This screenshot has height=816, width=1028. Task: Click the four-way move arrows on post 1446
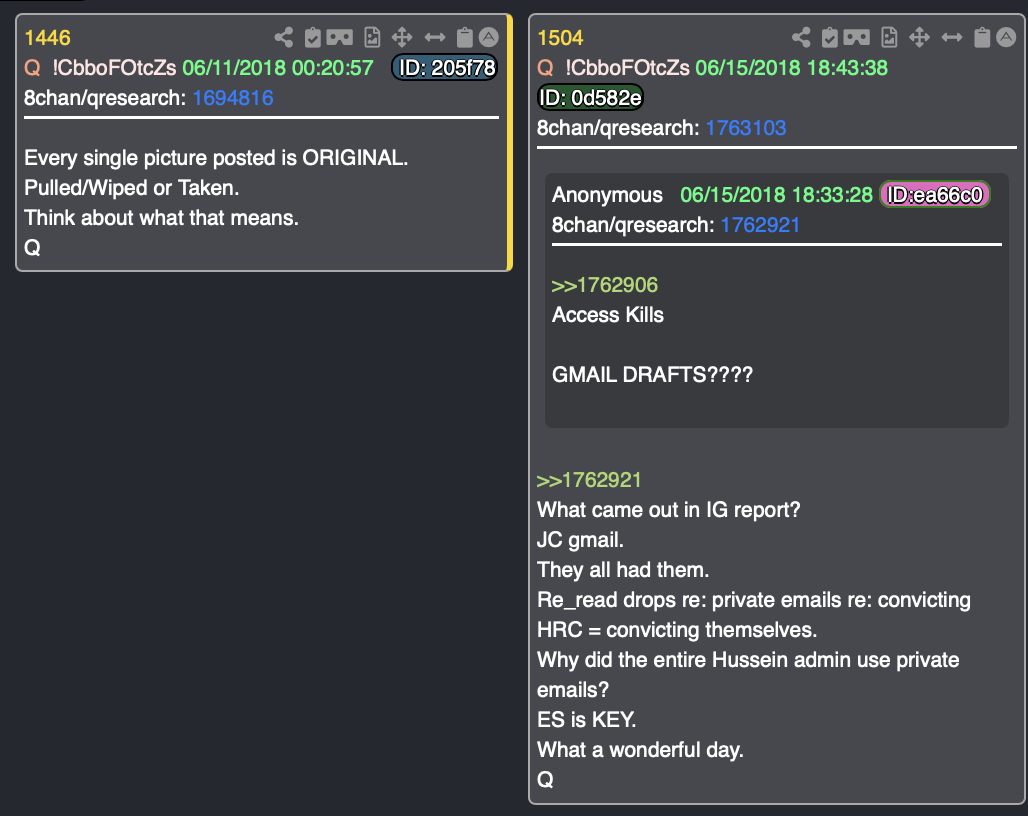click(x=402, y=37)
